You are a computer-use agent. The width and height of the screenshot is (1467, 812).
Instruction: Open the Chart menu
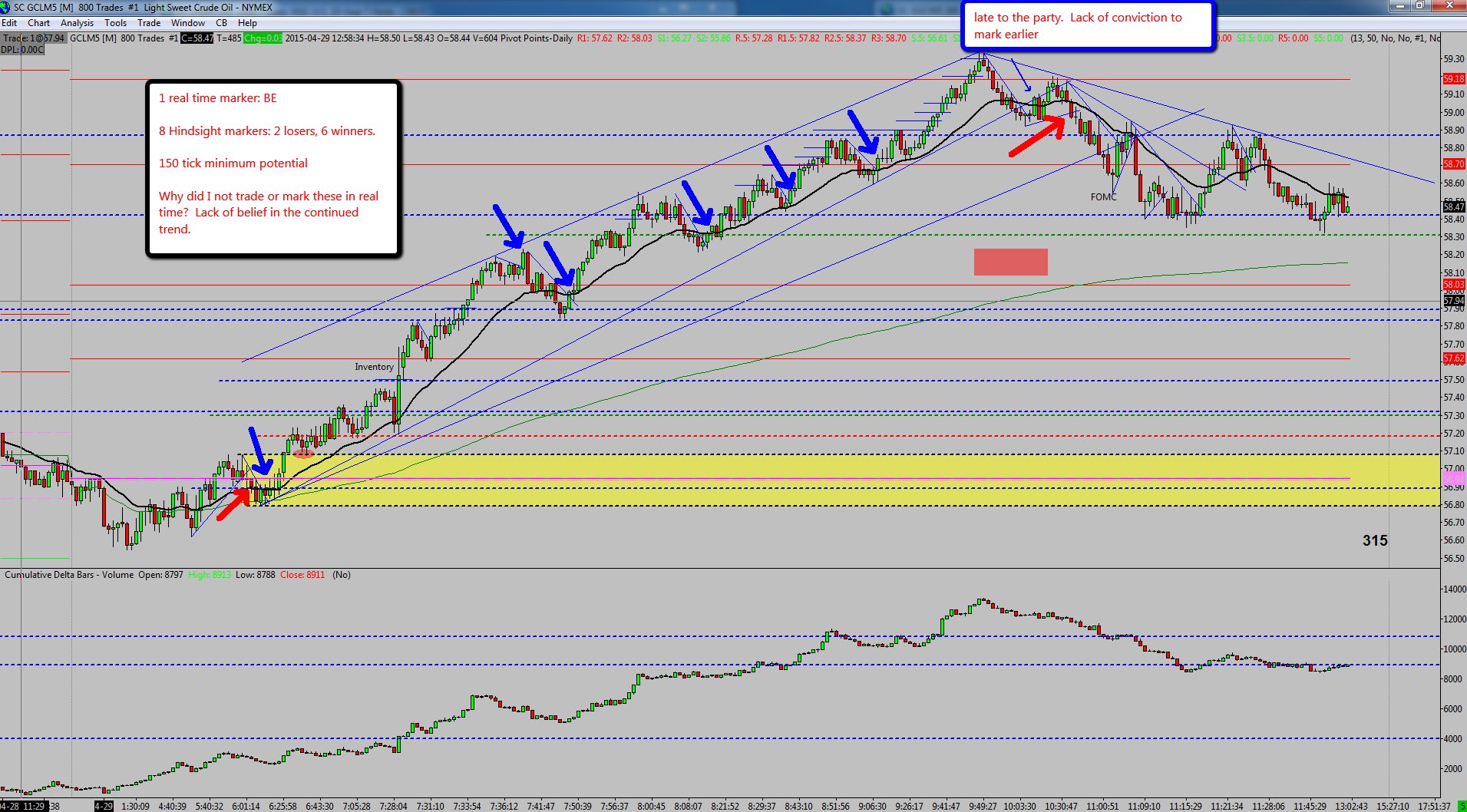38,23
